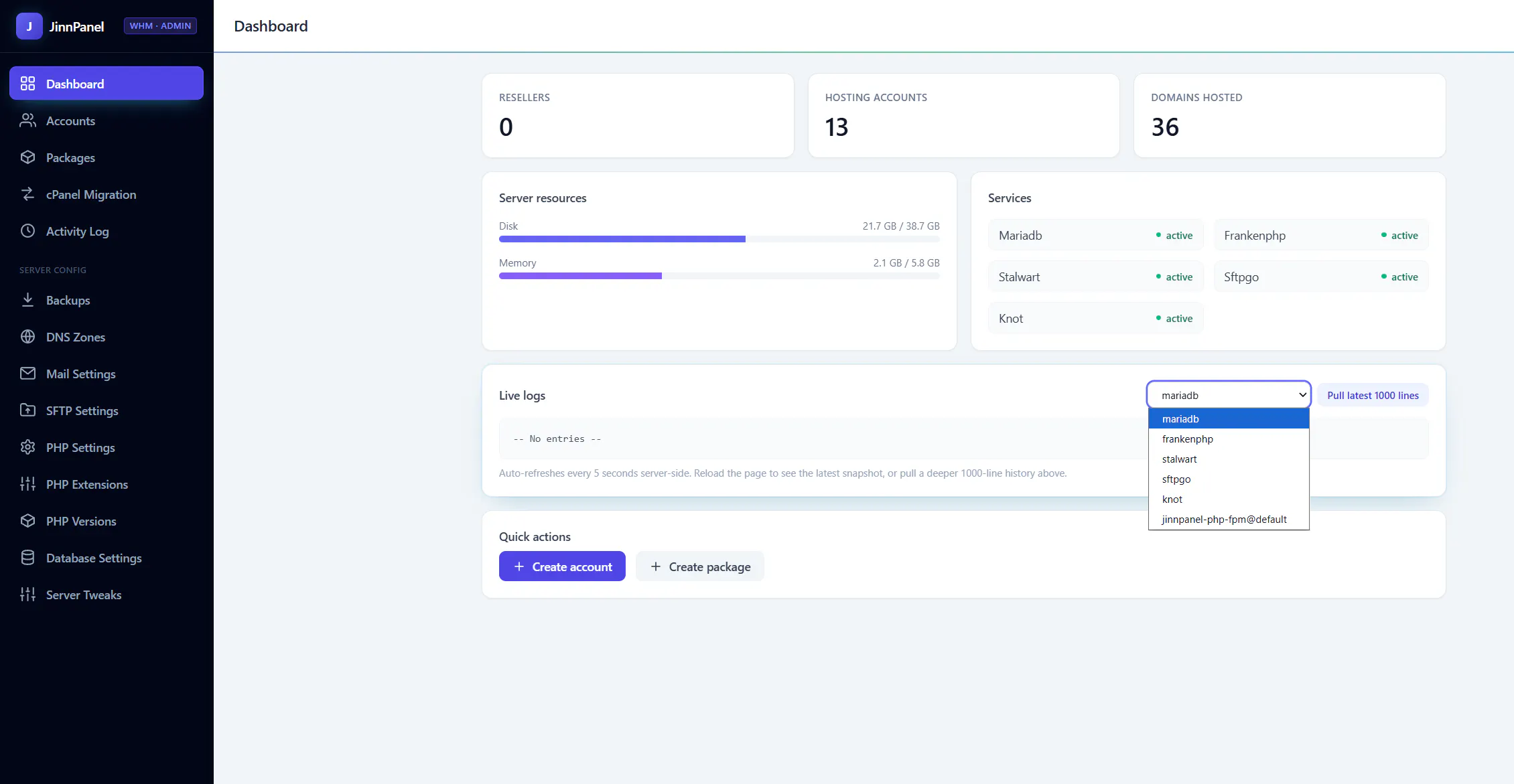The image size is (1514, 784).
Task: Click the Hosting Accounts stat card
Action: [x=963, y=116]
